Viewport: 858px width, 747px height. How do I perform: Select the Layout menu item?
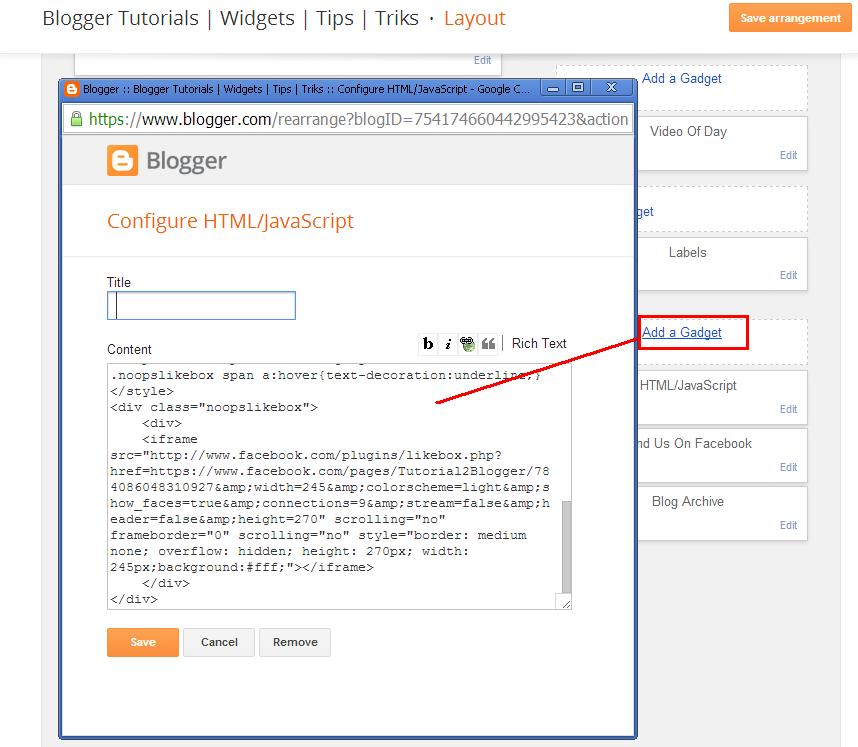point(474,17)
